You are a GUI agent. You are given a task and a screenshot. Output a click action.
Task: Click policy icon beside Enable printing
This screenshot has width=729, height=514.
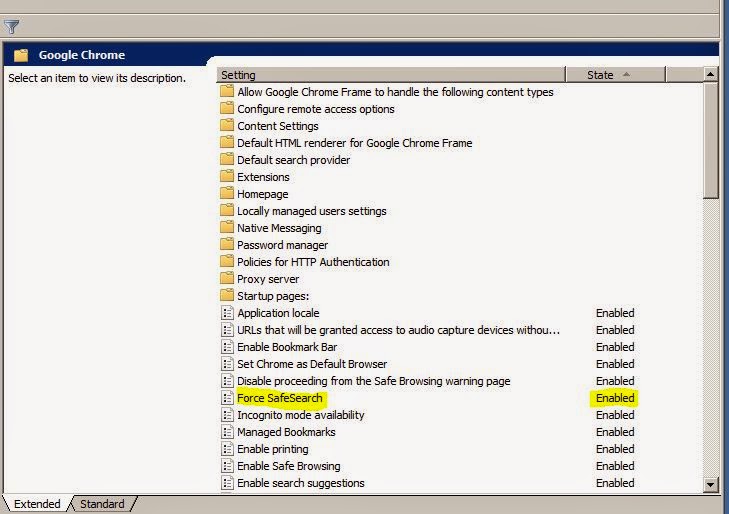[x=227, y=449]
